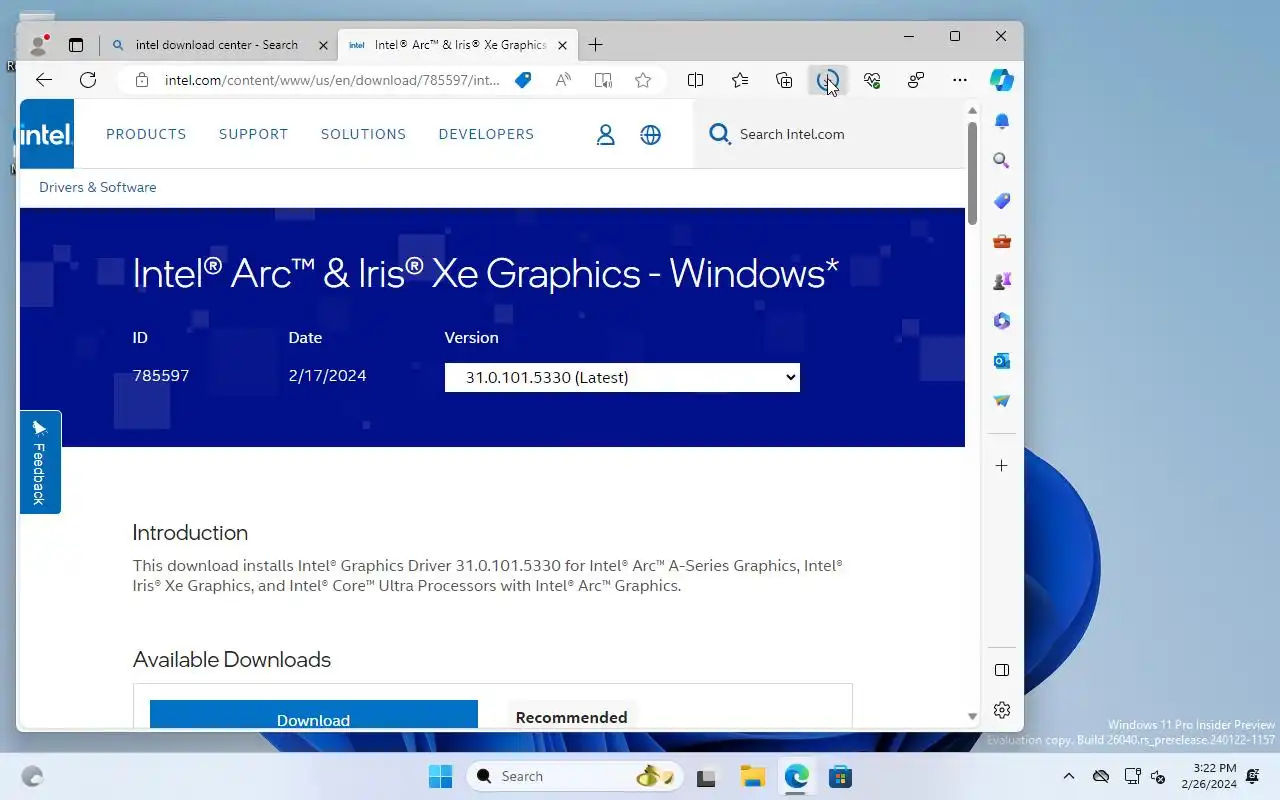Open Task View on taskbar

pos(707,776)
